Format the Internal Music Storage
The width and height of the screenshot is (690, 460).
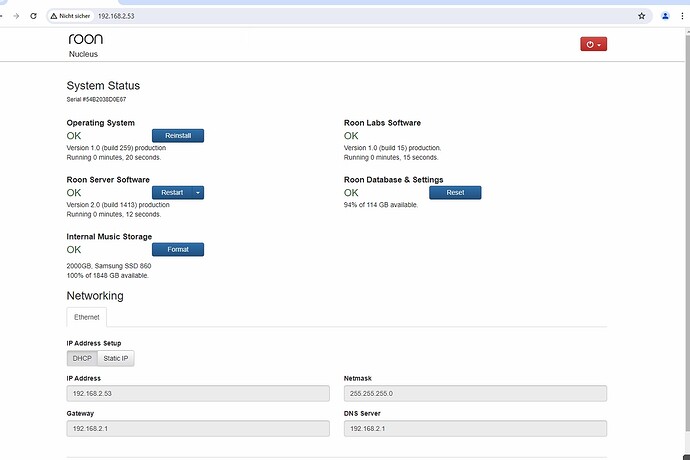[x=178, y=249]
